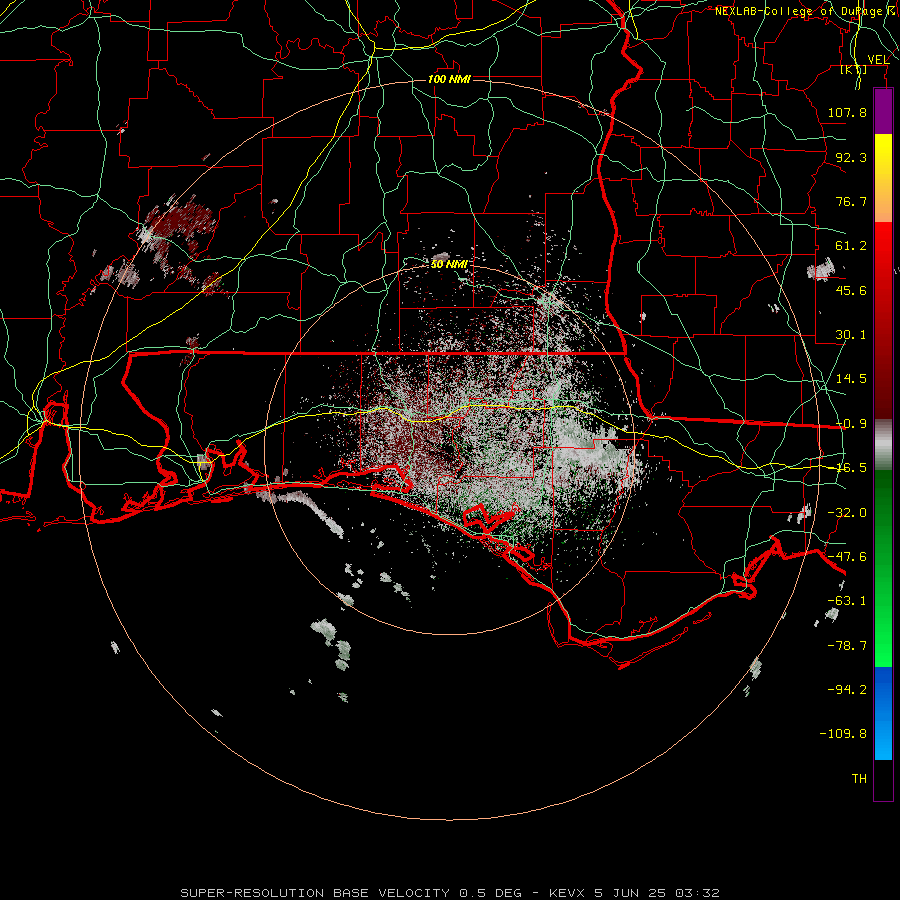The image size is (900, 900).
Task: Click the -63.1 velocity scale value
Action: click(x=847, y=601)
